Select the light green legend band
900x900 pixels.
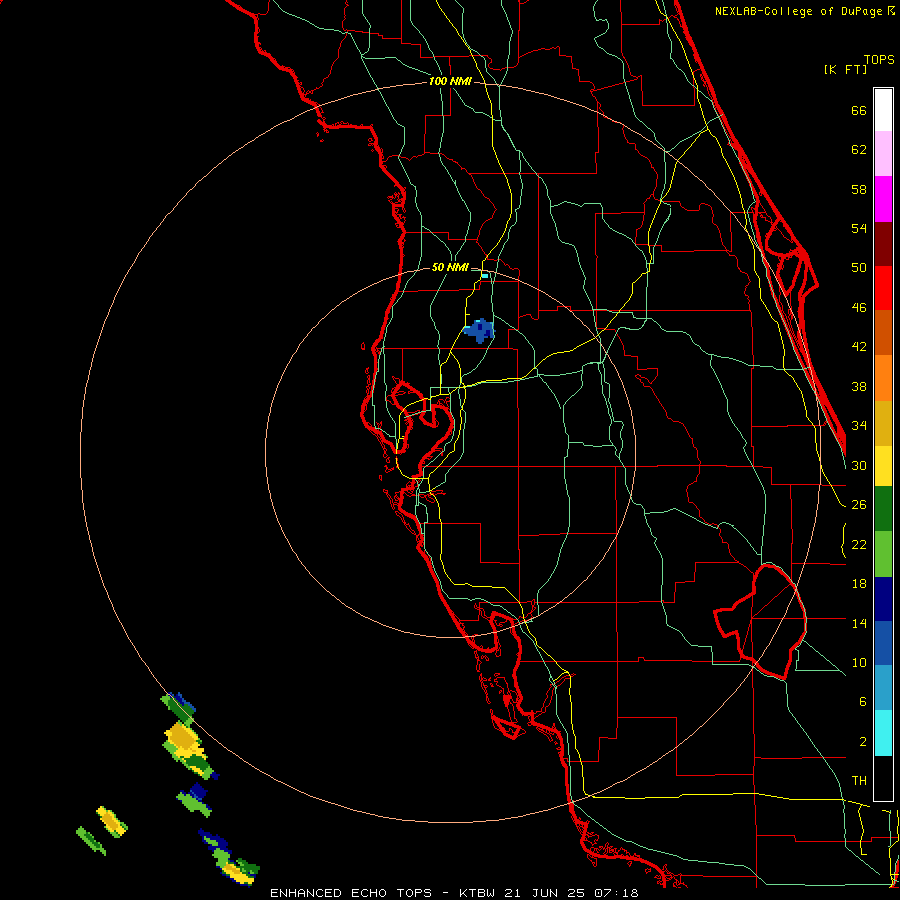click(x=883, y=554)
